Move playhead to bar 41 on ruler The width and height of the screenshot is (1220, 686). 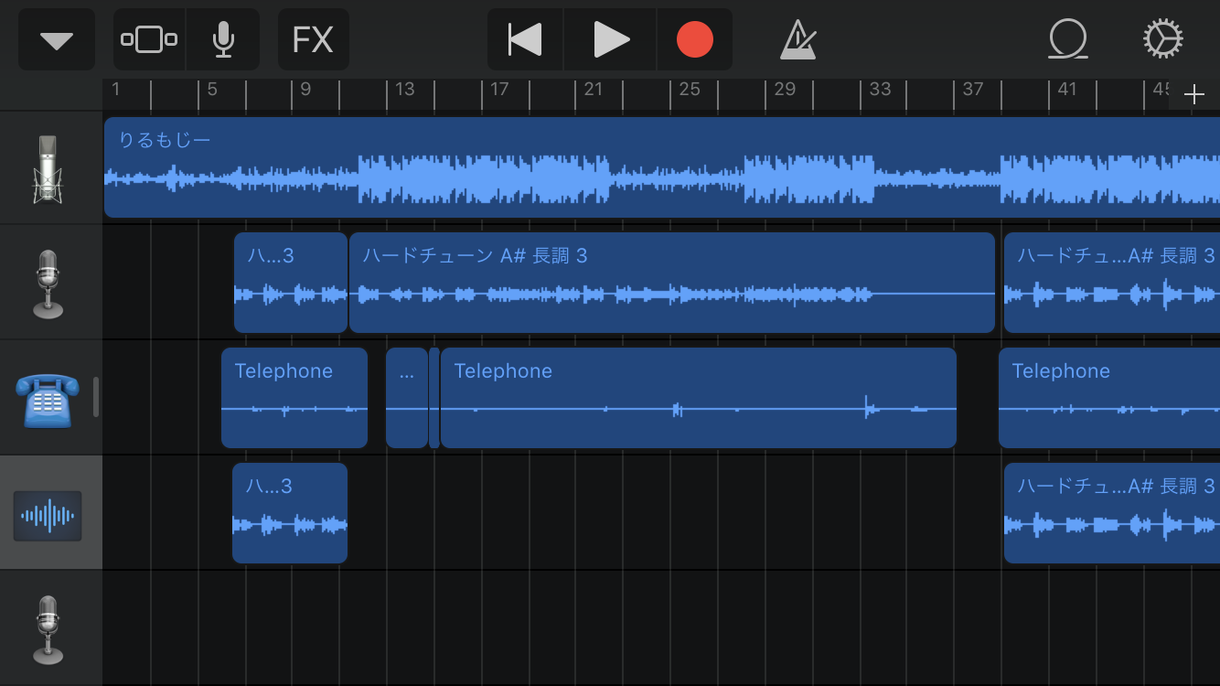(1067, 90)
